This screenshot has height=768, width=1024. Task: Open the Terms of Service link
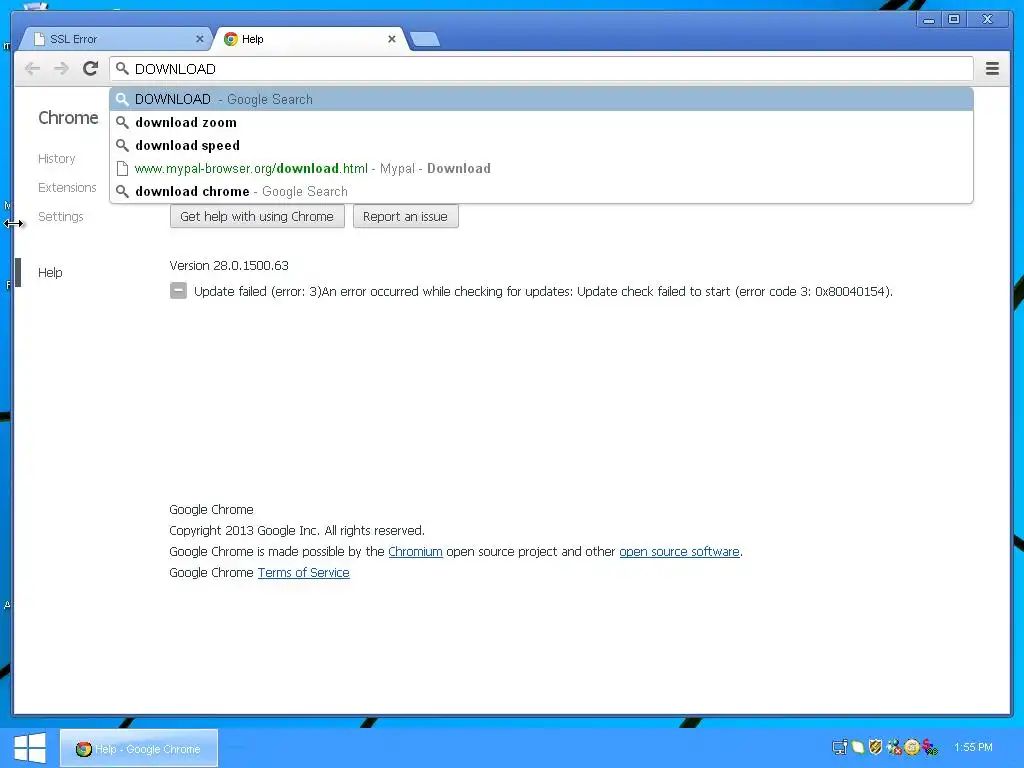(x=304, y=572)
